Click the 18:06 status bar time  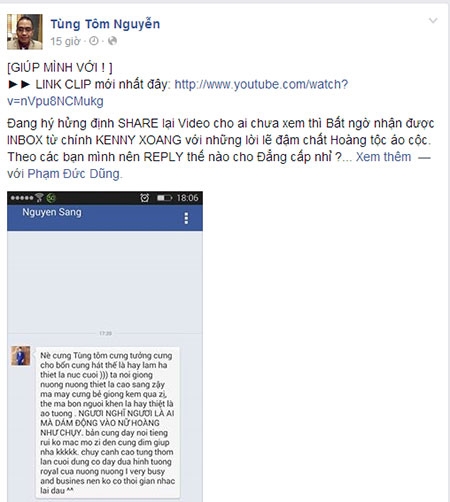[187, 198]
